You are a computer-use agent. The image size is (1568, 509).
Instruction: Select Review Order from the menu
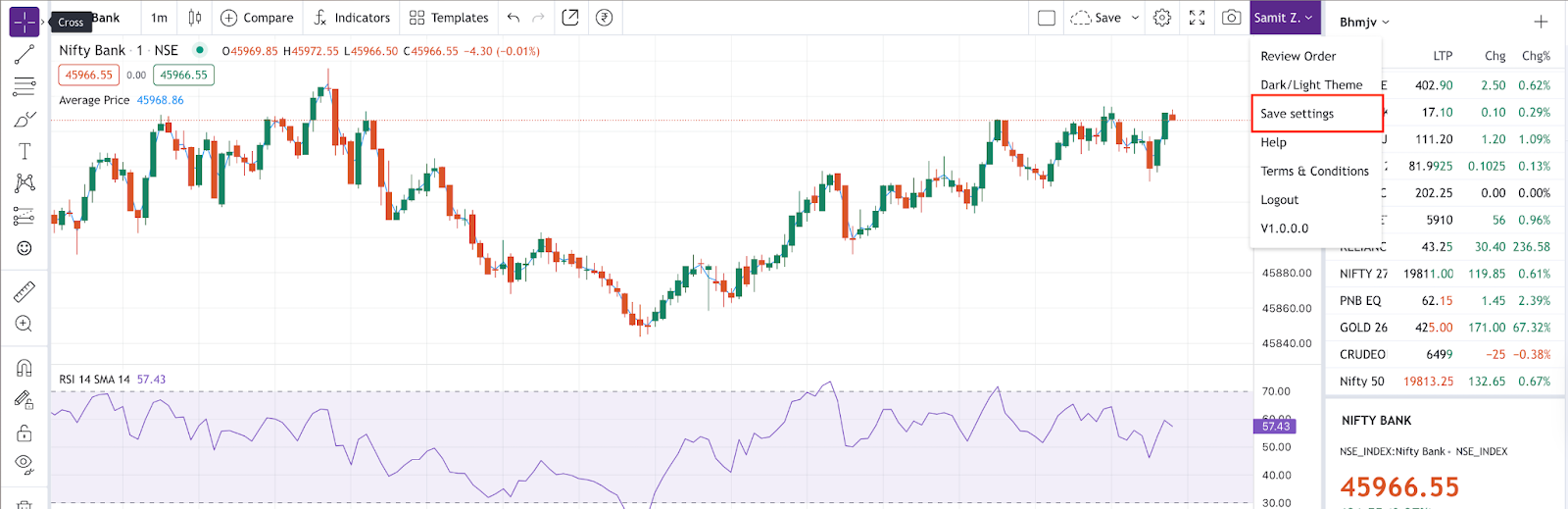pos(1298,57)
